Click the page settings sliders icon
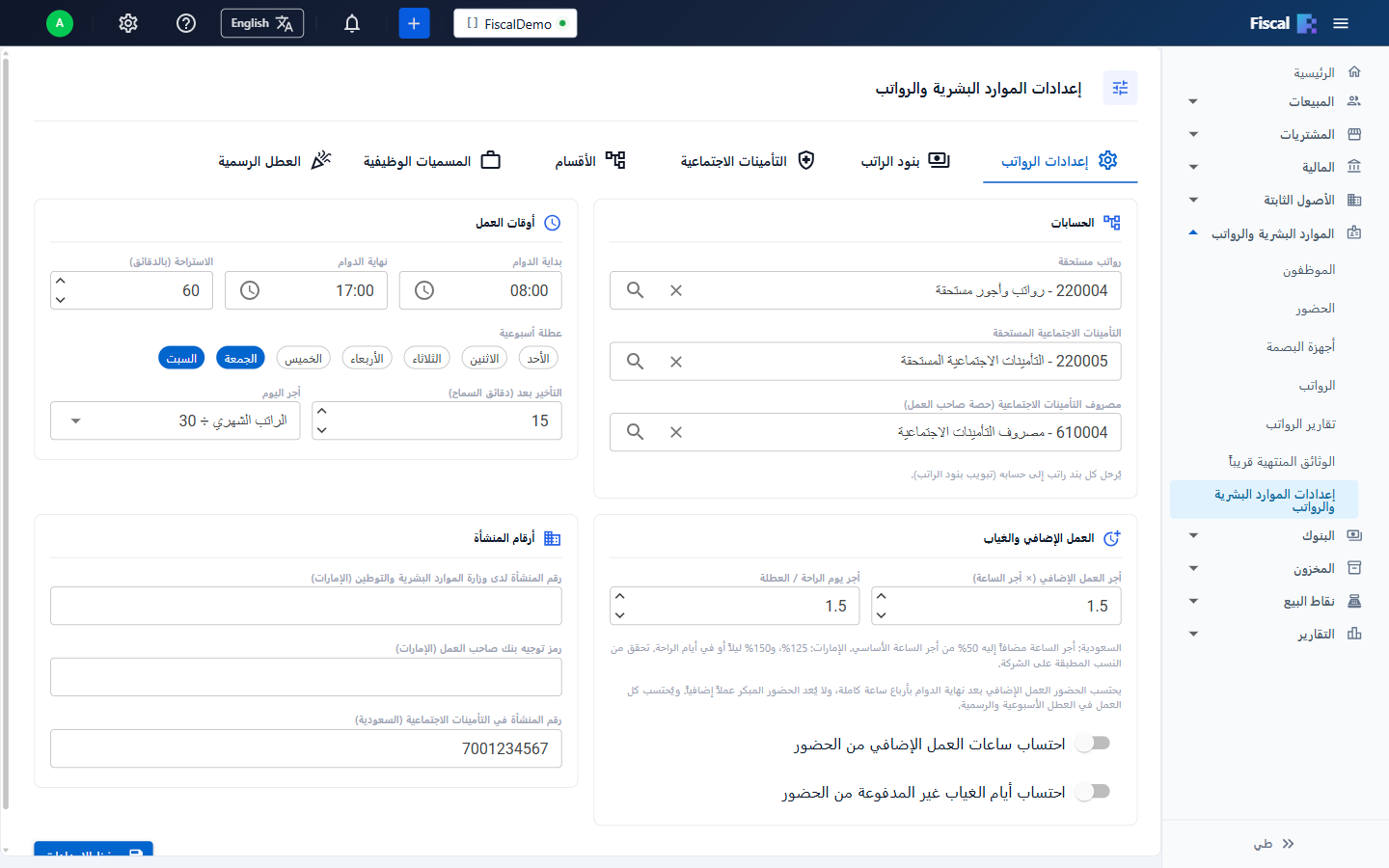Screen dimensions: 1389x868 [x=1120, y=88]
